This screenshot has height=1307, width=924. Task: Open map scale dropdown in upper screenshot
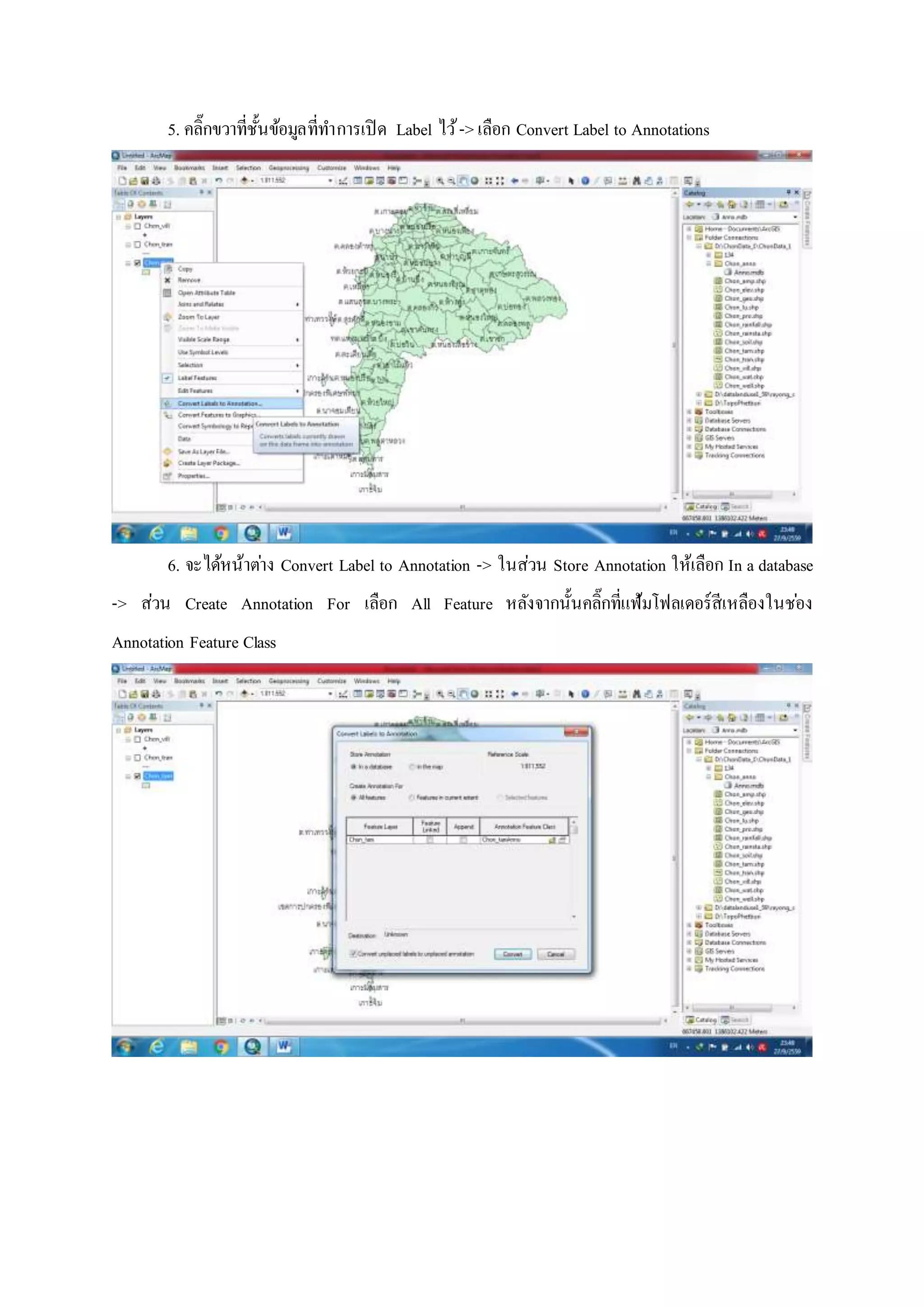330,181
